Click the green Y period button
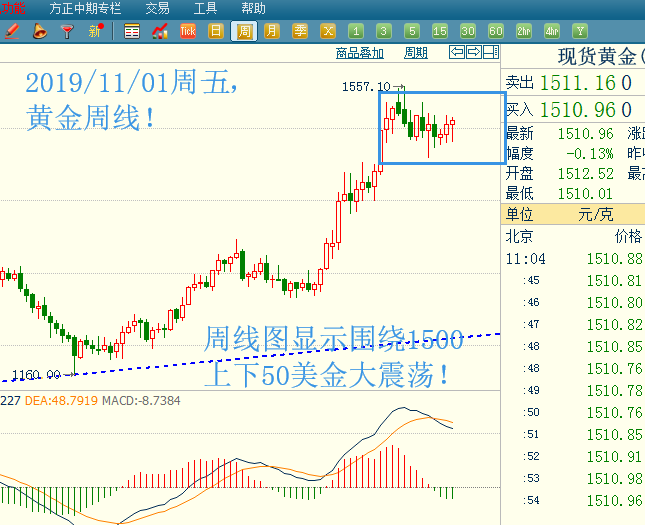 point(580,31)
